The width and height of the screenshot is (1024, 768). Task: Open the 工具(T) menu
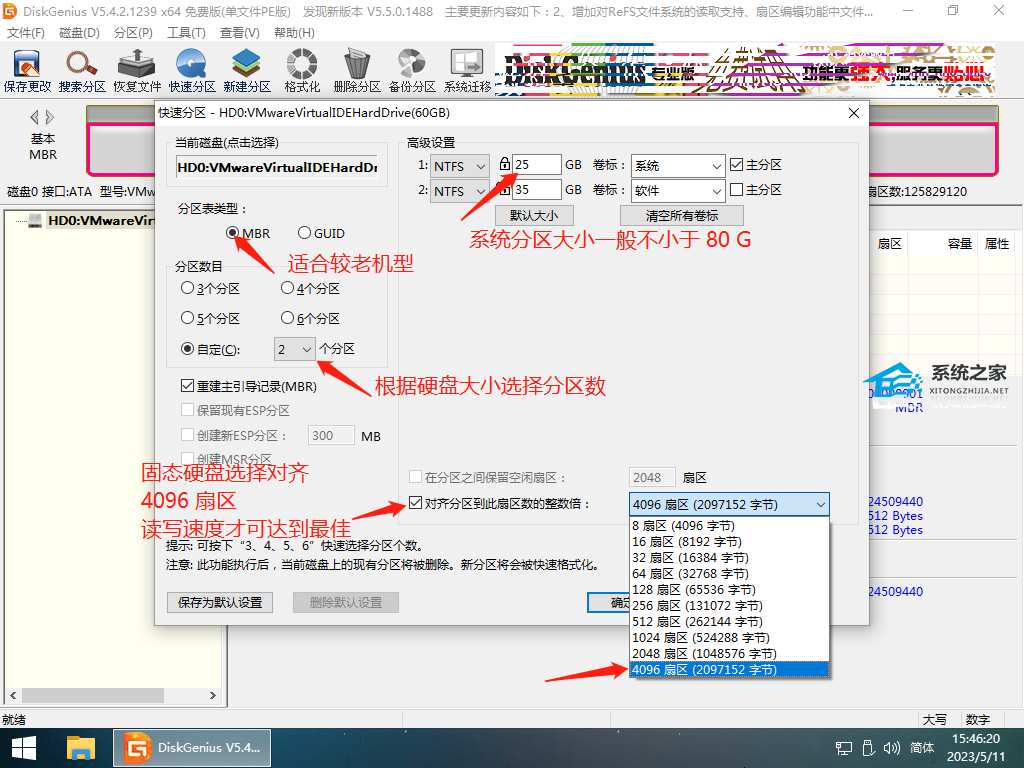pyautogui.click(x=186, y=33)
